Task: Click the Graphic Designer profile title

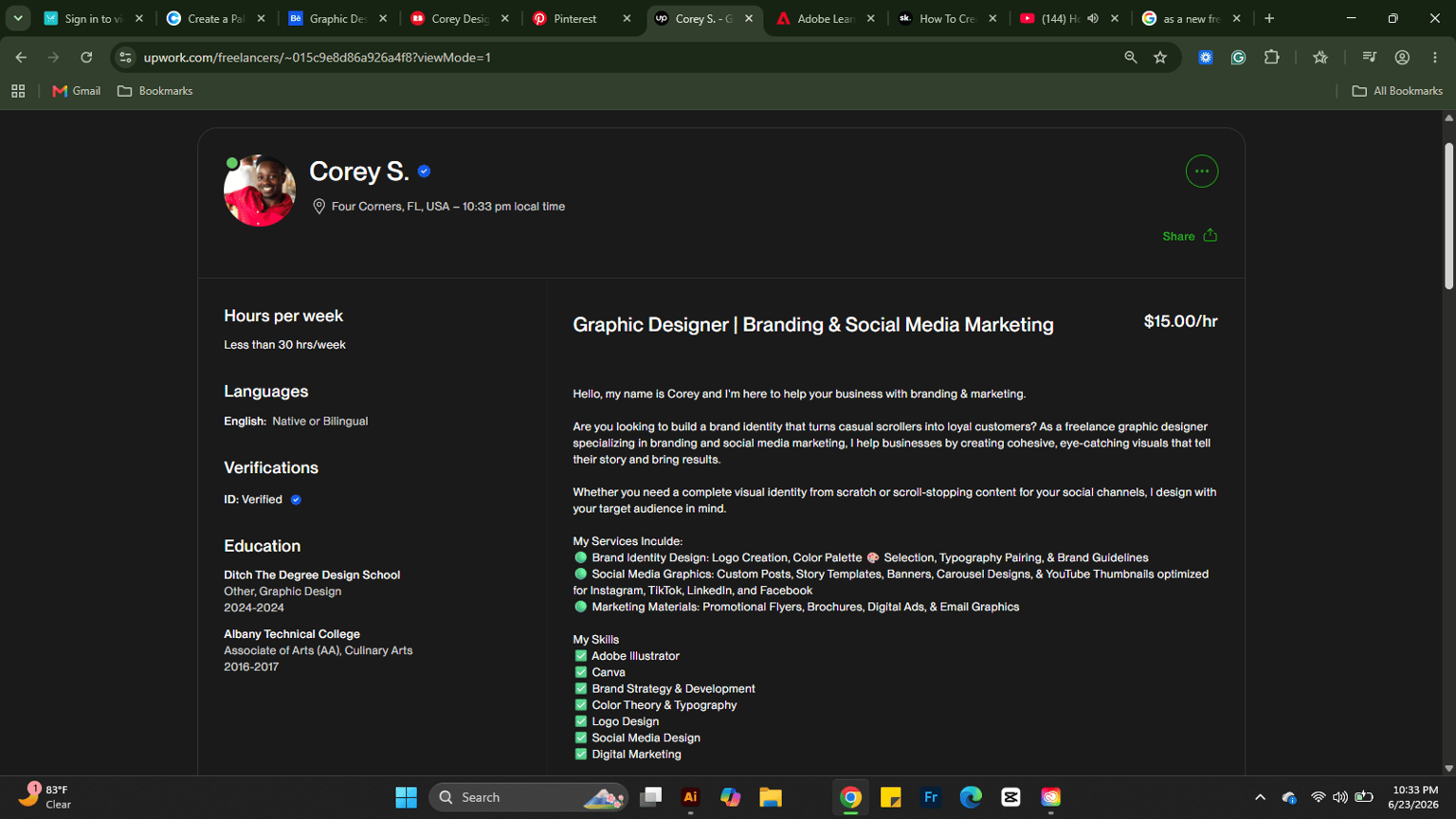Action: click(813, 325)
